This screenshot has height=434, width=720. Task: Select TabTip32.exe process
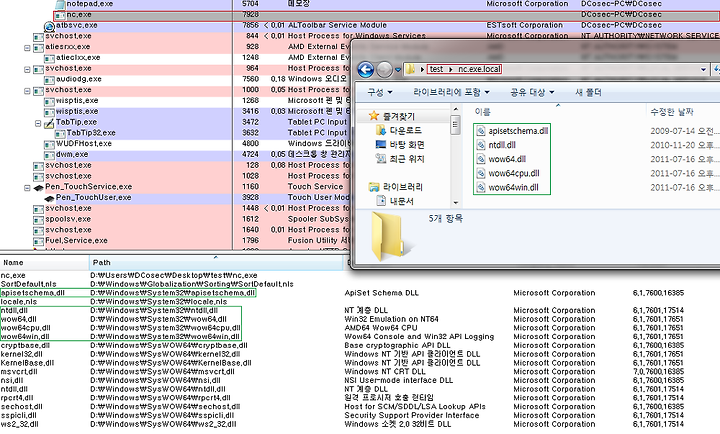91,133
